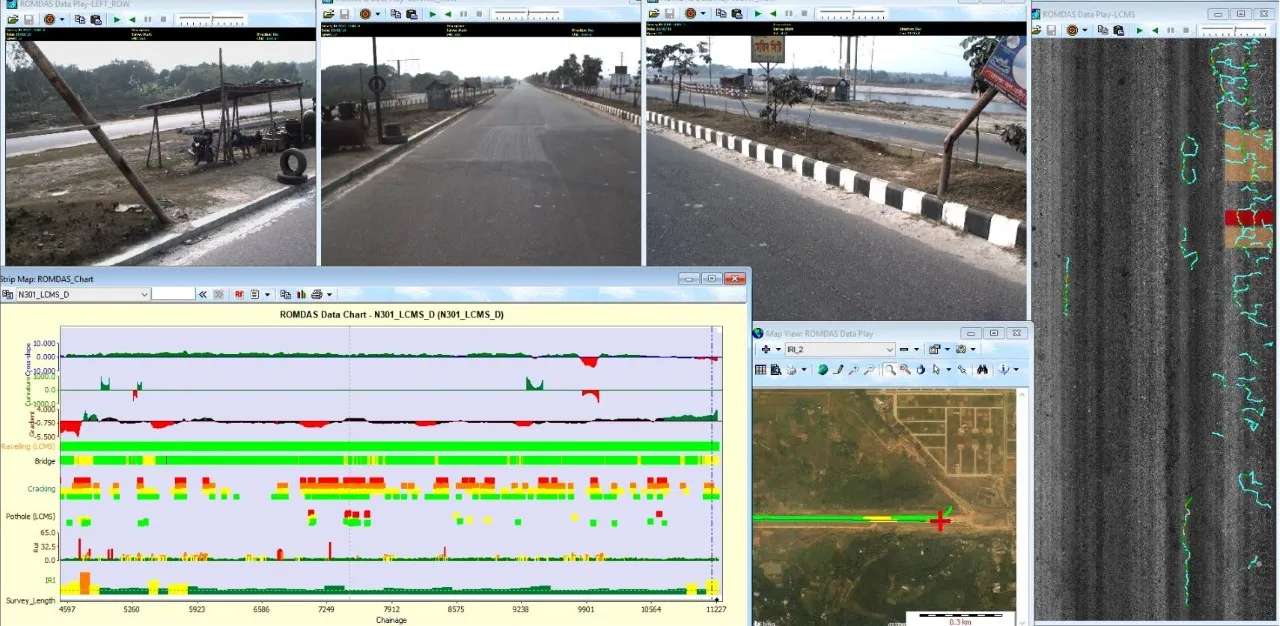Expand record arrow in center camera window
This screenshot has width=1280, height=626.
378,14
